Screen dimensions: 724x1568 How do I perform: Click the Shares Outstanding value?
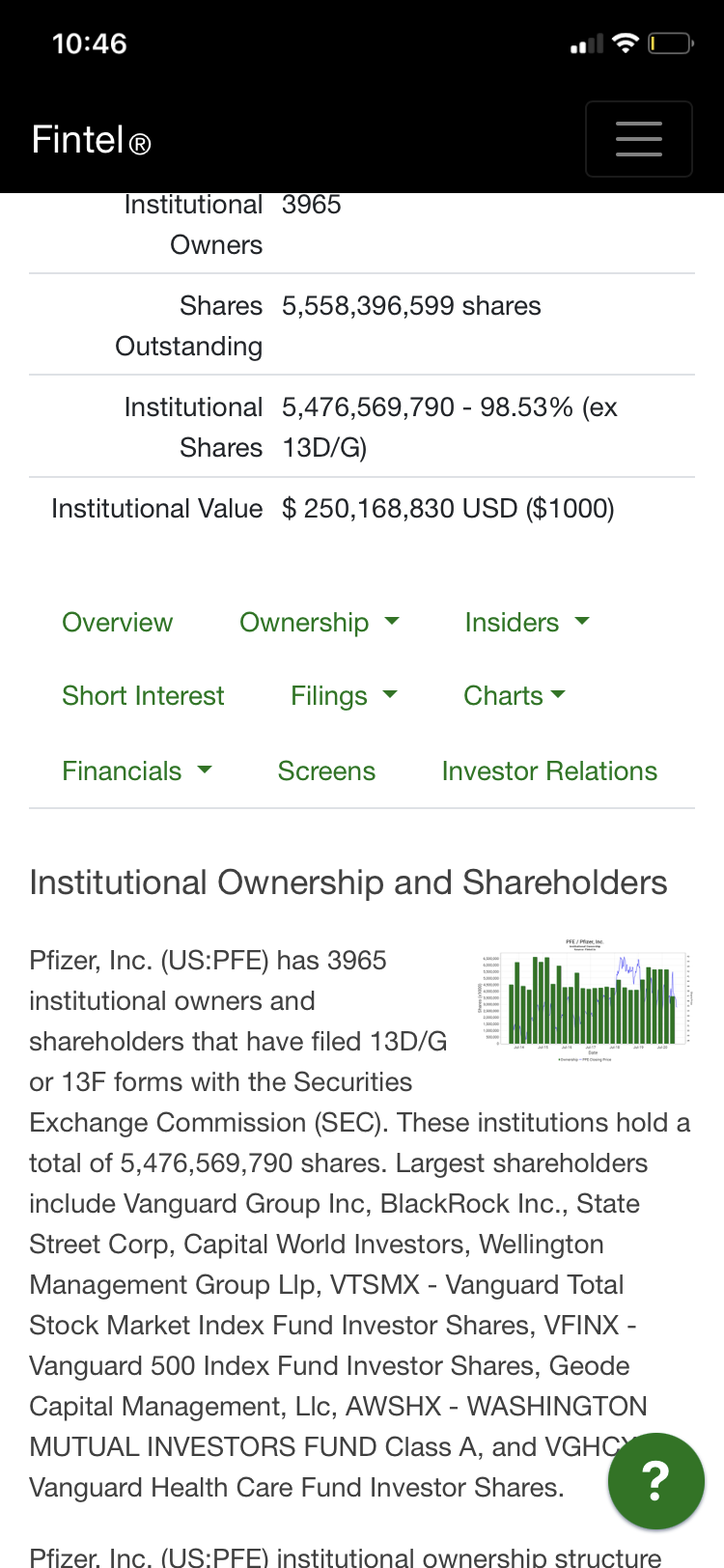pyautogui.click(x=411, y=306)
